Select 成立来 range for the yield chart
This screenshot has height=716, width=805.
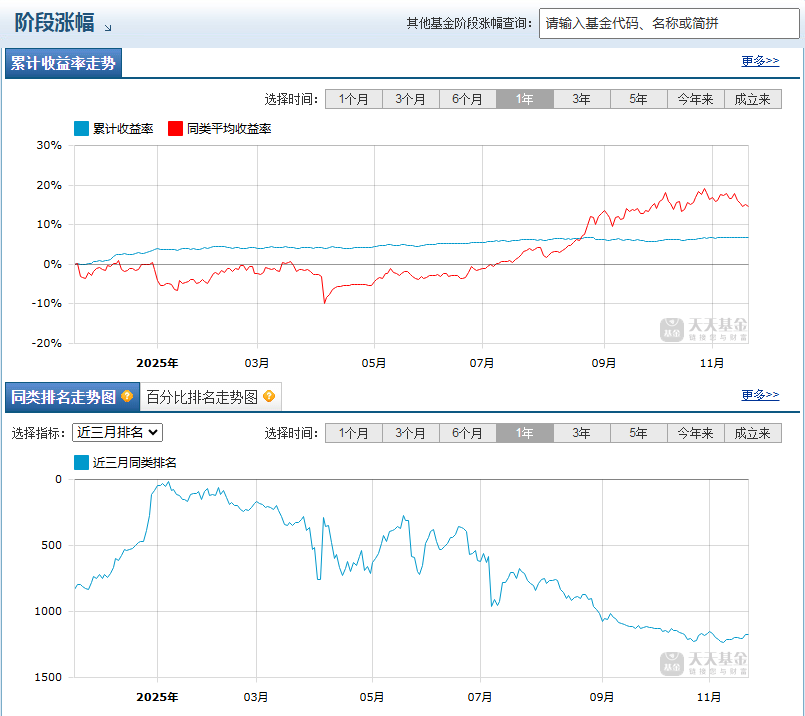click(753, 99)
